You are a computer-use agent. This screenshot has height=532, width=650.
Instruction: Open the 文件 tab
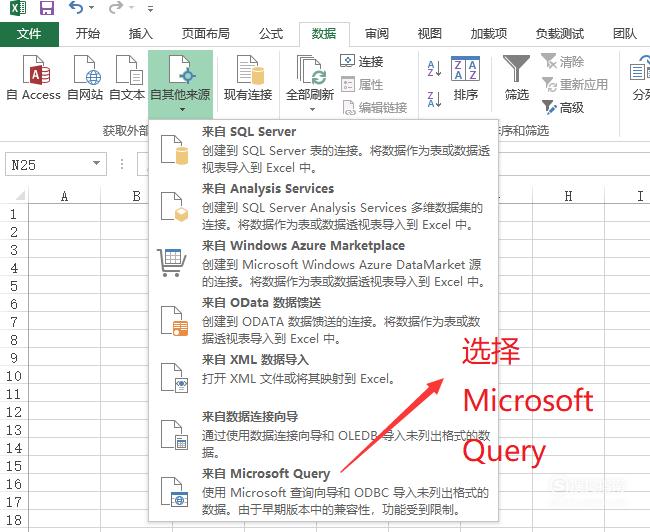29,34
